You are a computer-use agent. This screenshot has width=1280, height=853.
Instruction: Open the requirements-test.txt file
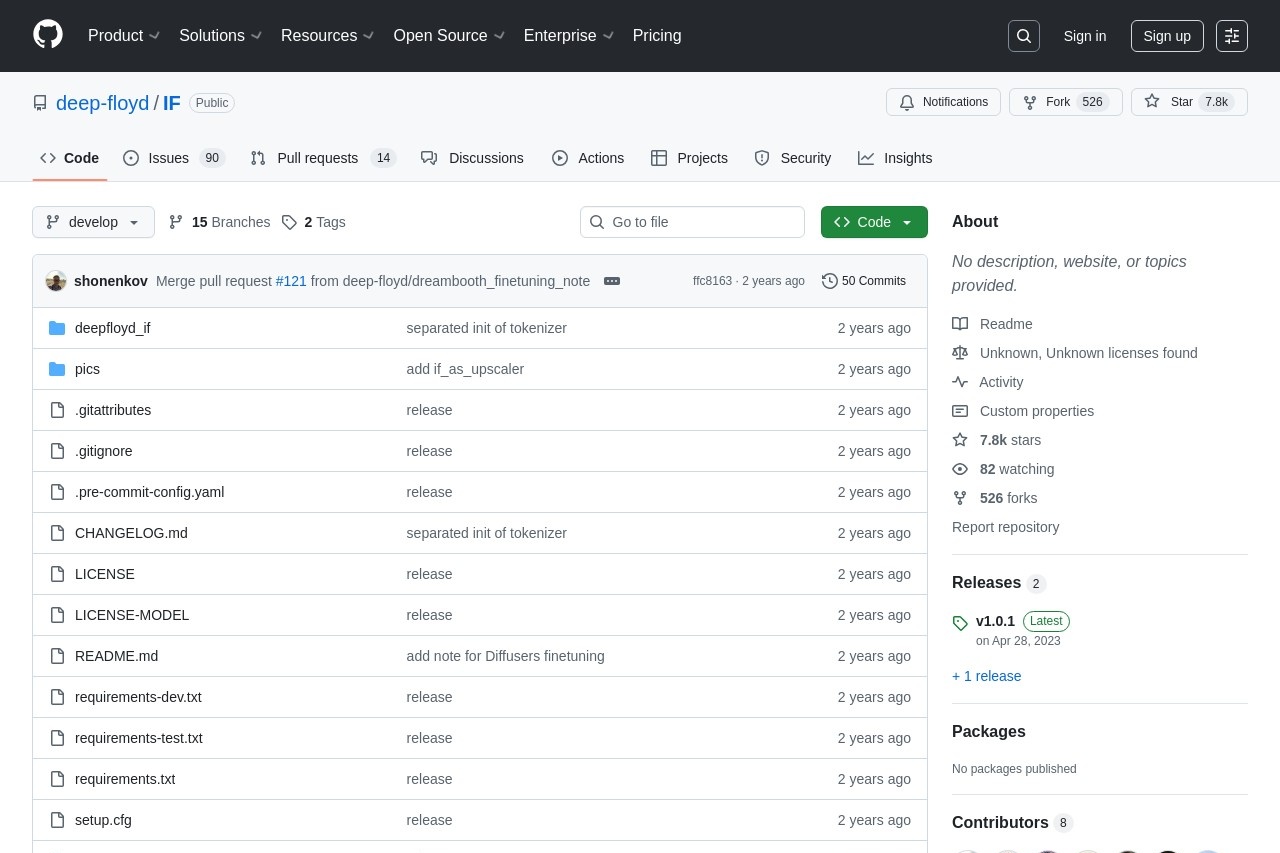pyautogui.click(x=139, y=738)
